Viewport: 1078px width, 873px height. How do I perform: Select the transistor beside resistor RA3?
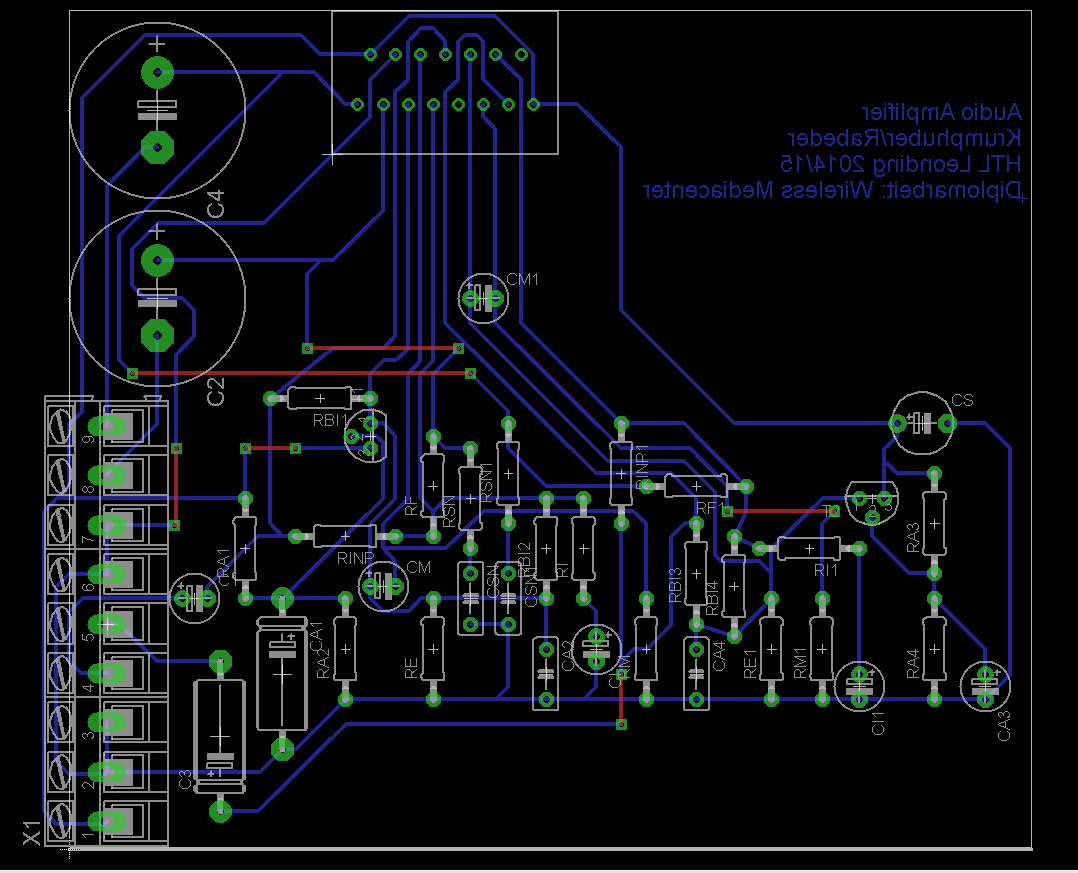pyautogui.click(x=872, y=502)
